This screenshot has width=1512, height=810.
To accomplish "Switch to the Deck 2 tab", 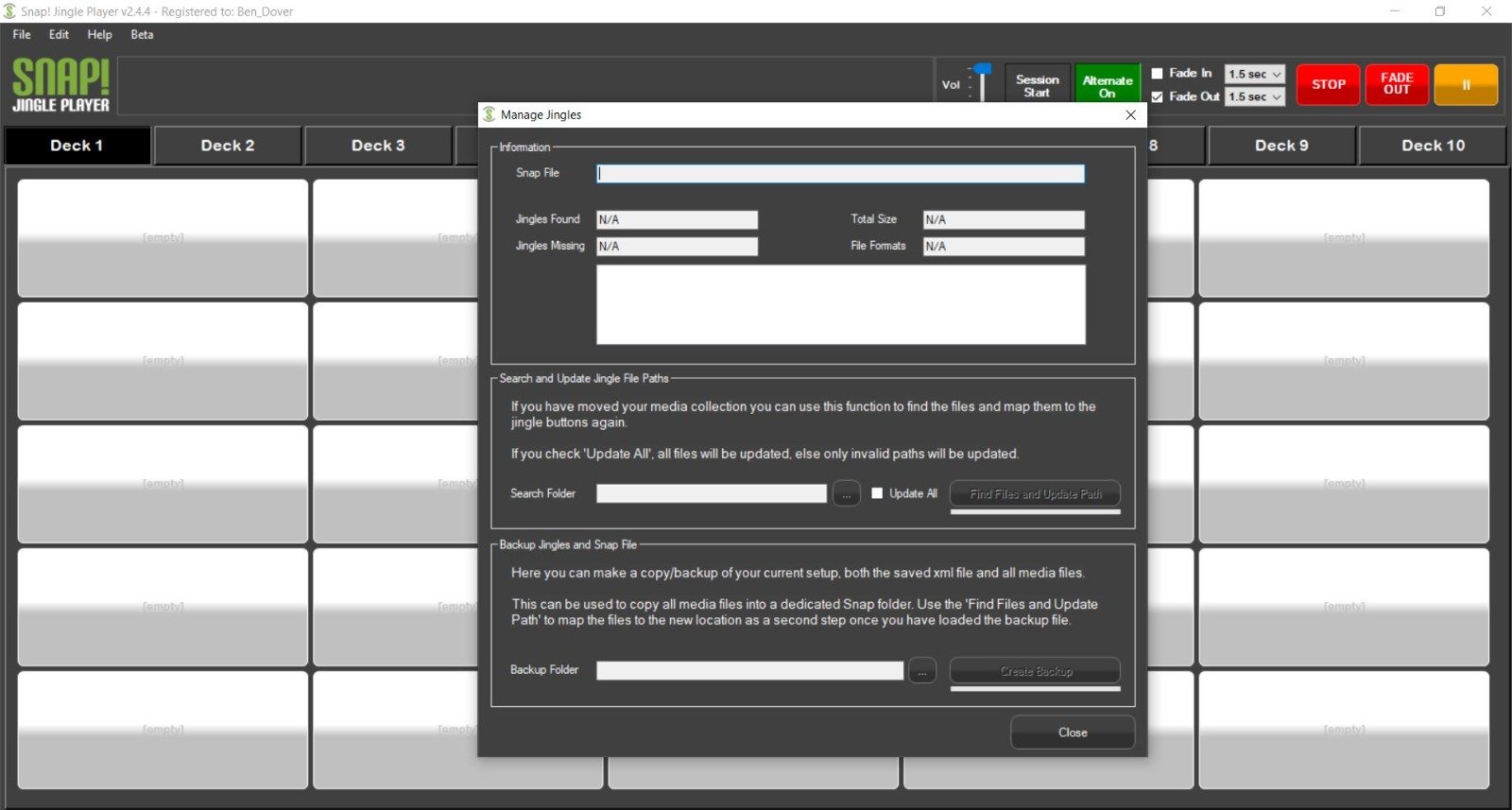I will click(228, 146).
